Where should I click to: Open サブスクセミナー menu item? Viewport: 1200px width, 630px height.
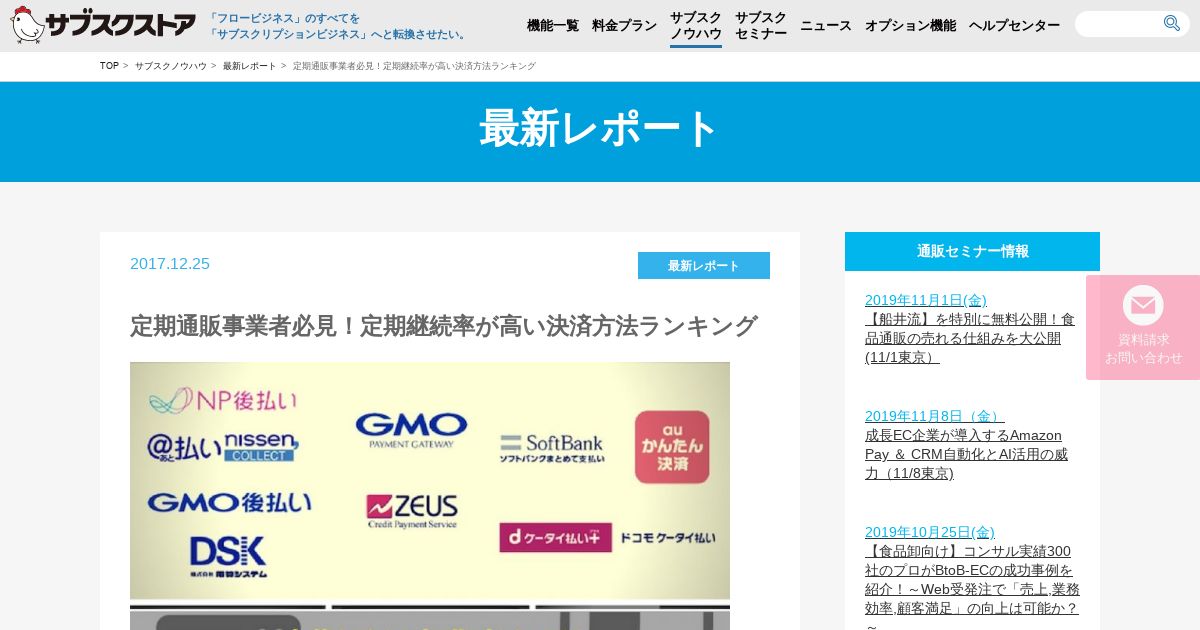[761, 25]
